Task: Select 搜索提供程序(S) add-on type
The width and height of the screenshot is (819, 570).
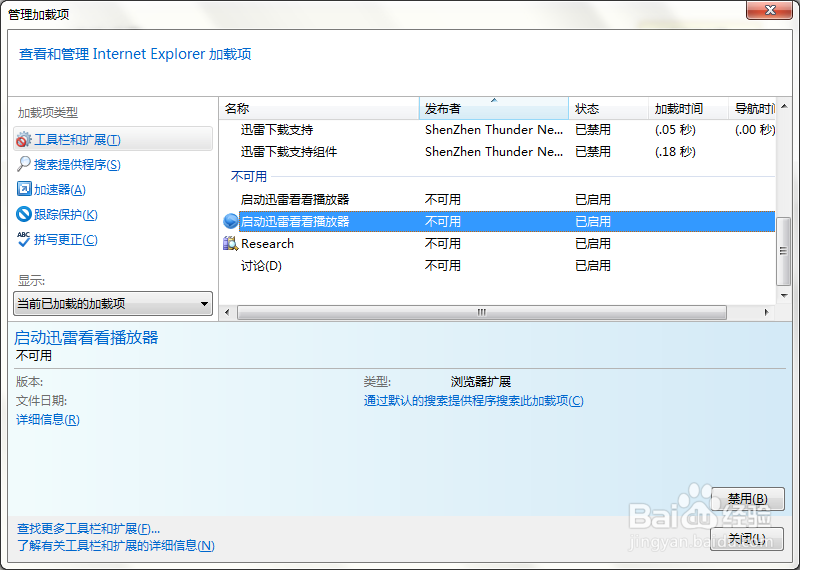Action: [77, 165]
